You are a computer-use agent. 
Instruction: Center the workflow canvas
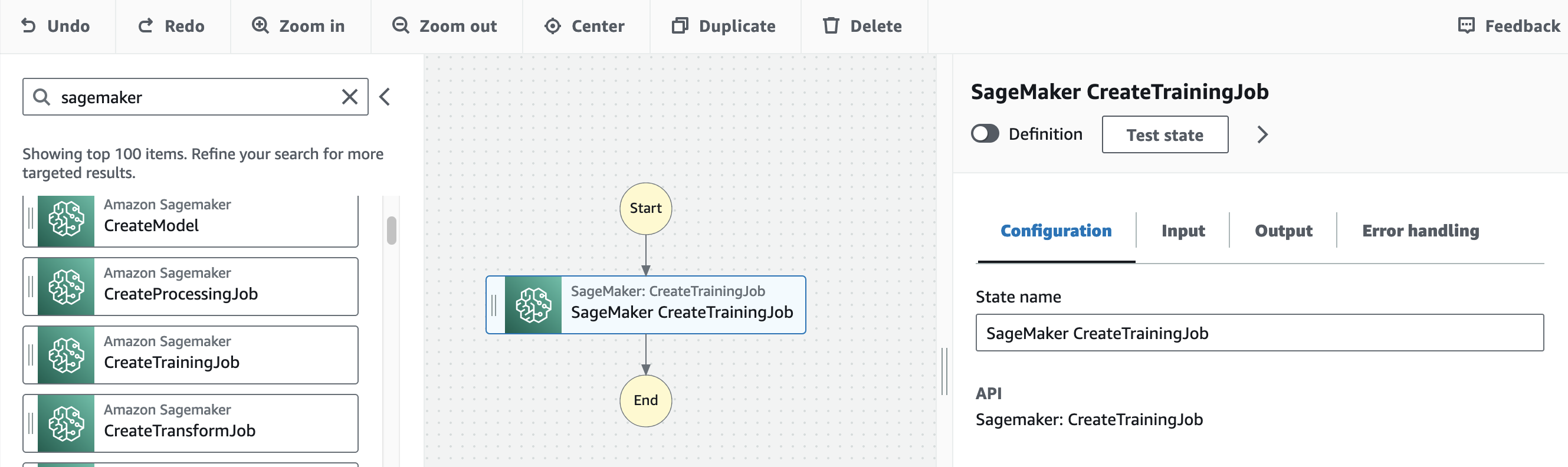[585, 26]
